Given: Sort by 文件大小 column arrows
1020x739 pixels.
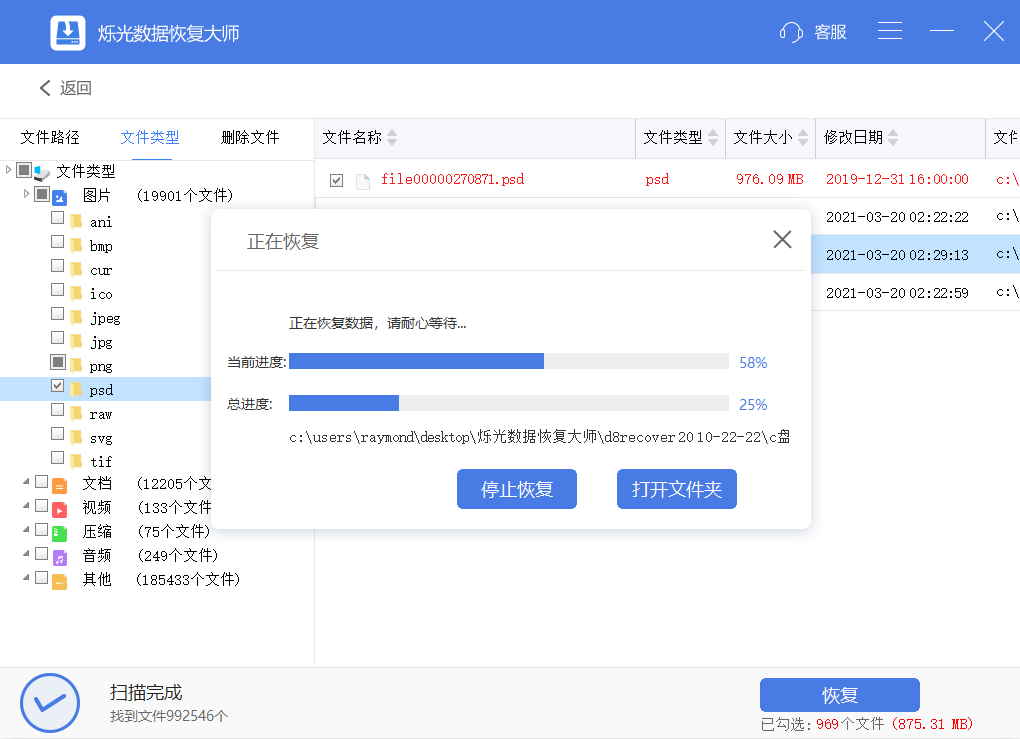Looking at the screenshot, I should (x=803, y=137).
